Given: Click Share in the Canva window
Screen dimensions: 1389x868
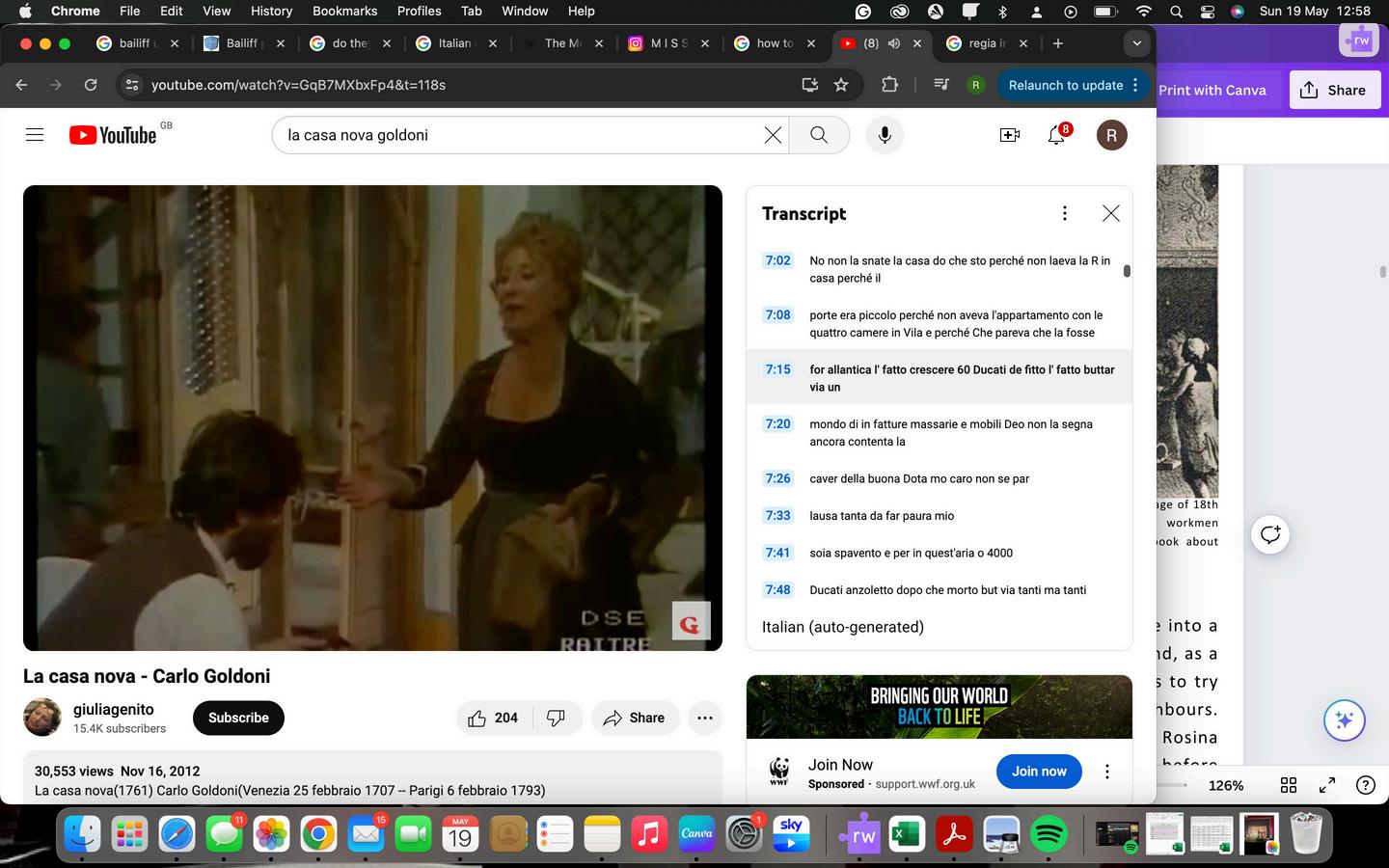Looking at the screenshot, I should pos(1334,90).
